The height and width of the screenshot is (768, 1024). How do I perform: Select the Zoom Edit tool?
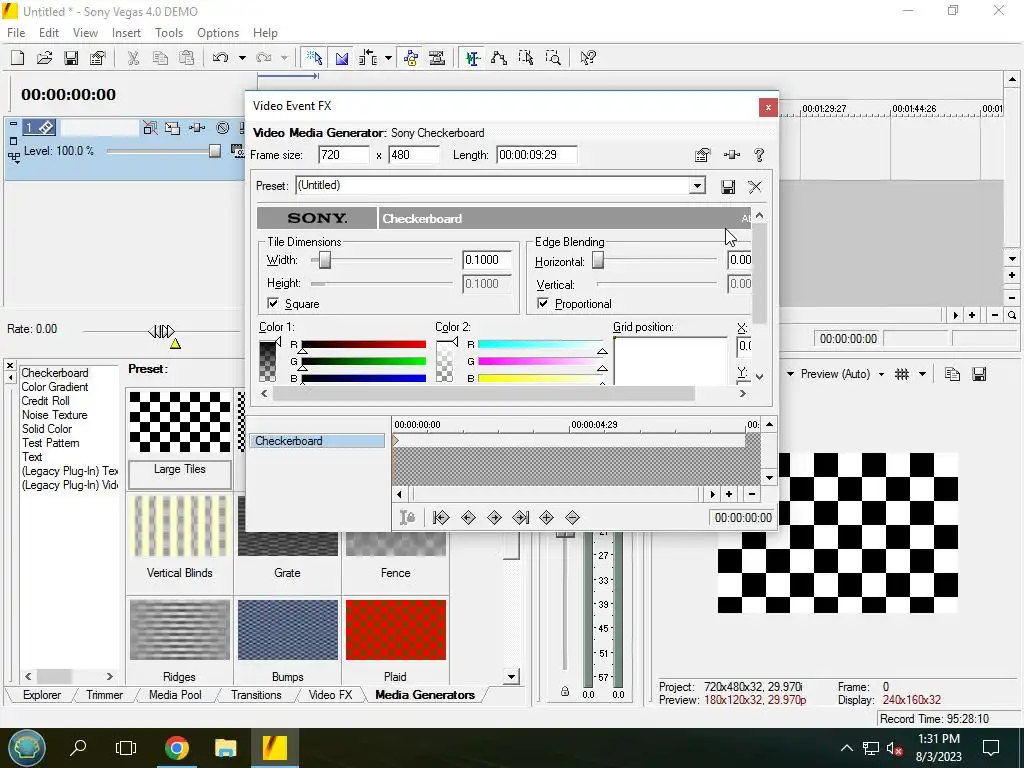(552, 58)
